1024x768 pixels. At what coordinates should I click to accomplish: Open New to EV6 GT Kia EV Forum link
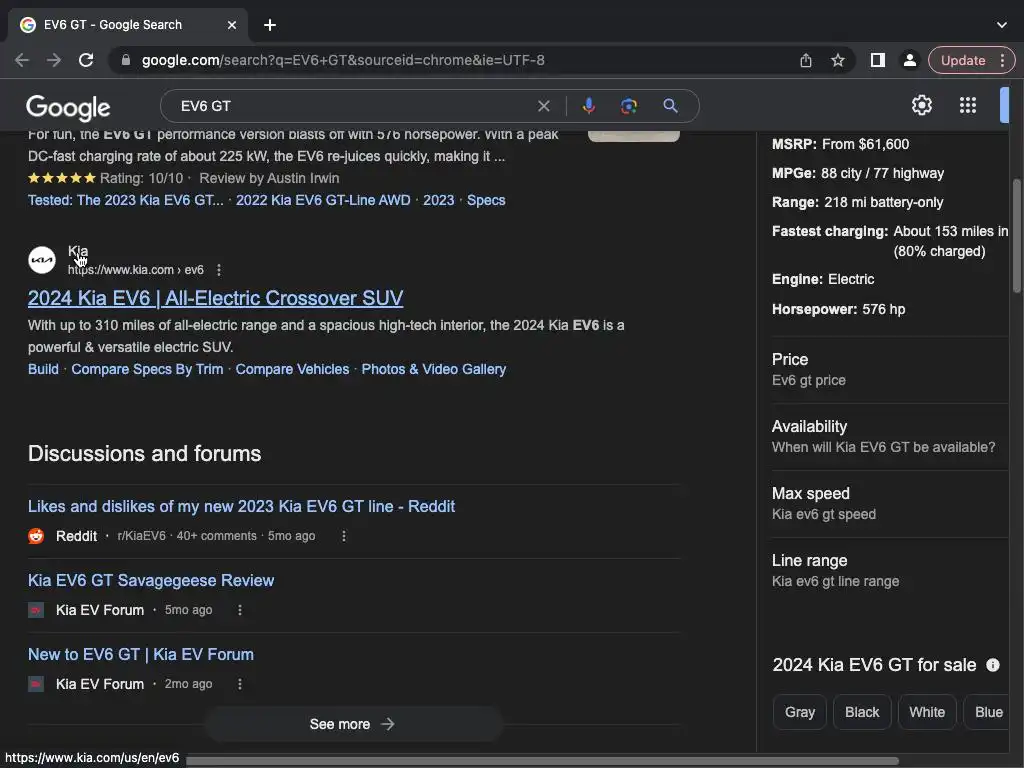click(140, 654)
